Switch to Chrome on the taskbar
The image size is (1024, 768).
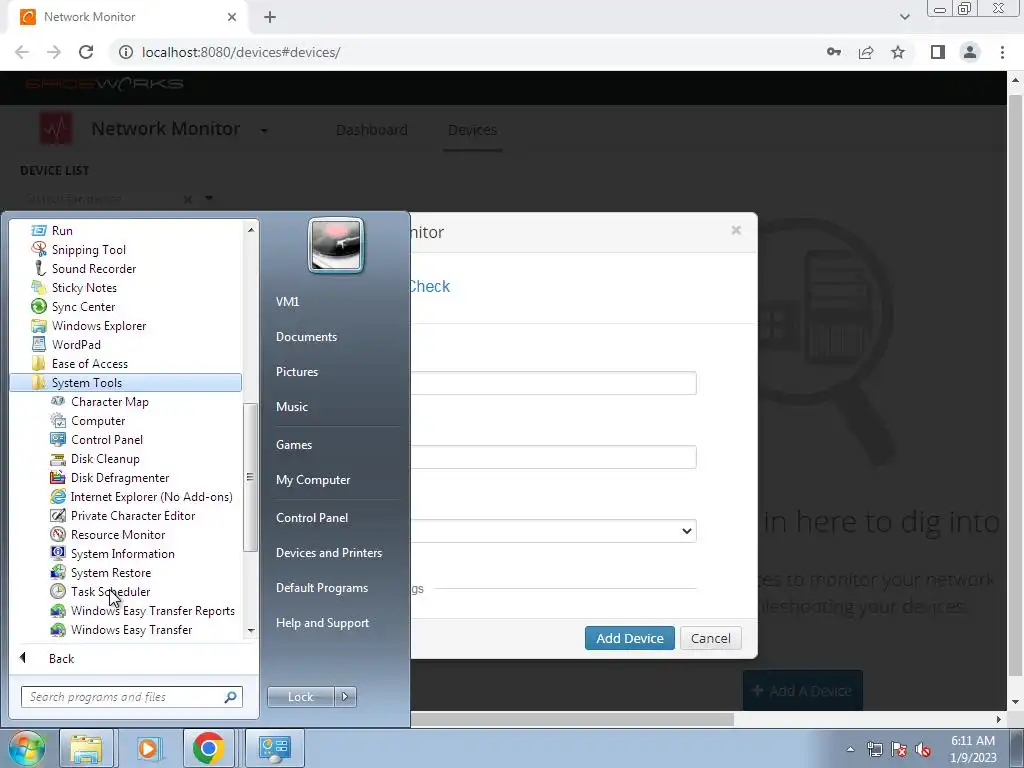[209, 748]
